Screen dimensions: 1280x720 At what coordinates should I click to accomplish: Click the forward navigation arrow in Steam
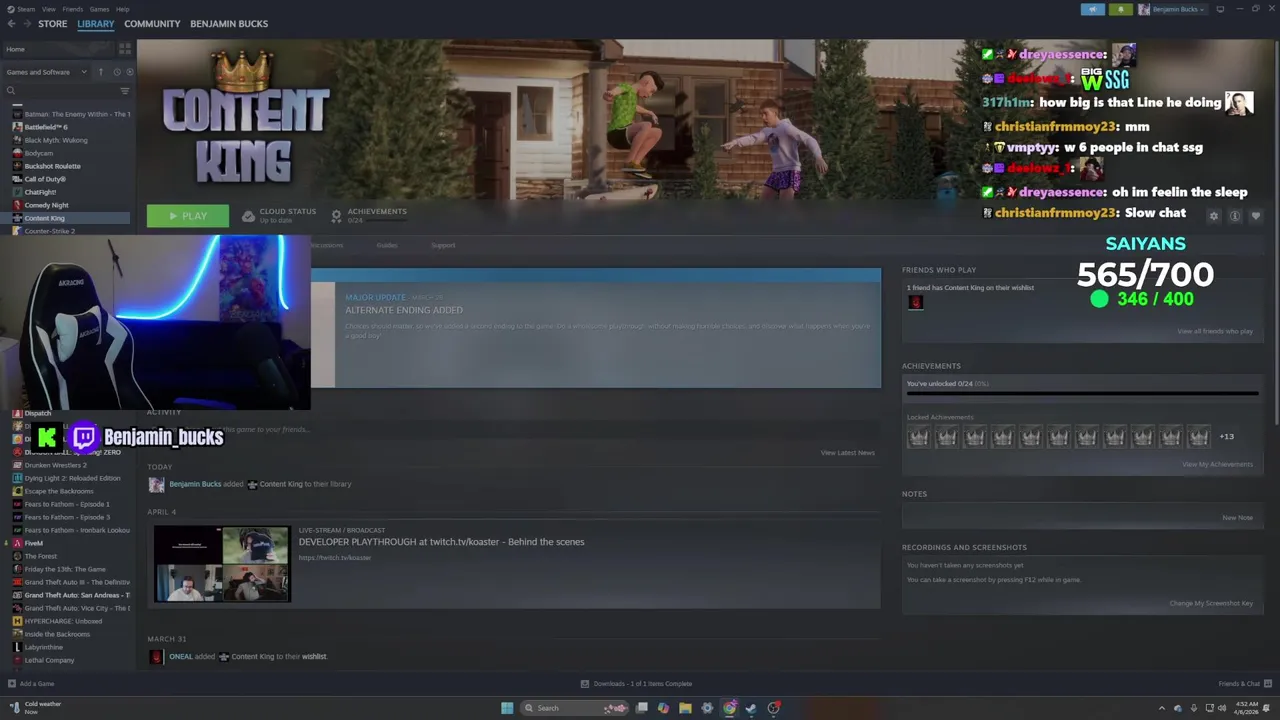(x=26, y=24)
